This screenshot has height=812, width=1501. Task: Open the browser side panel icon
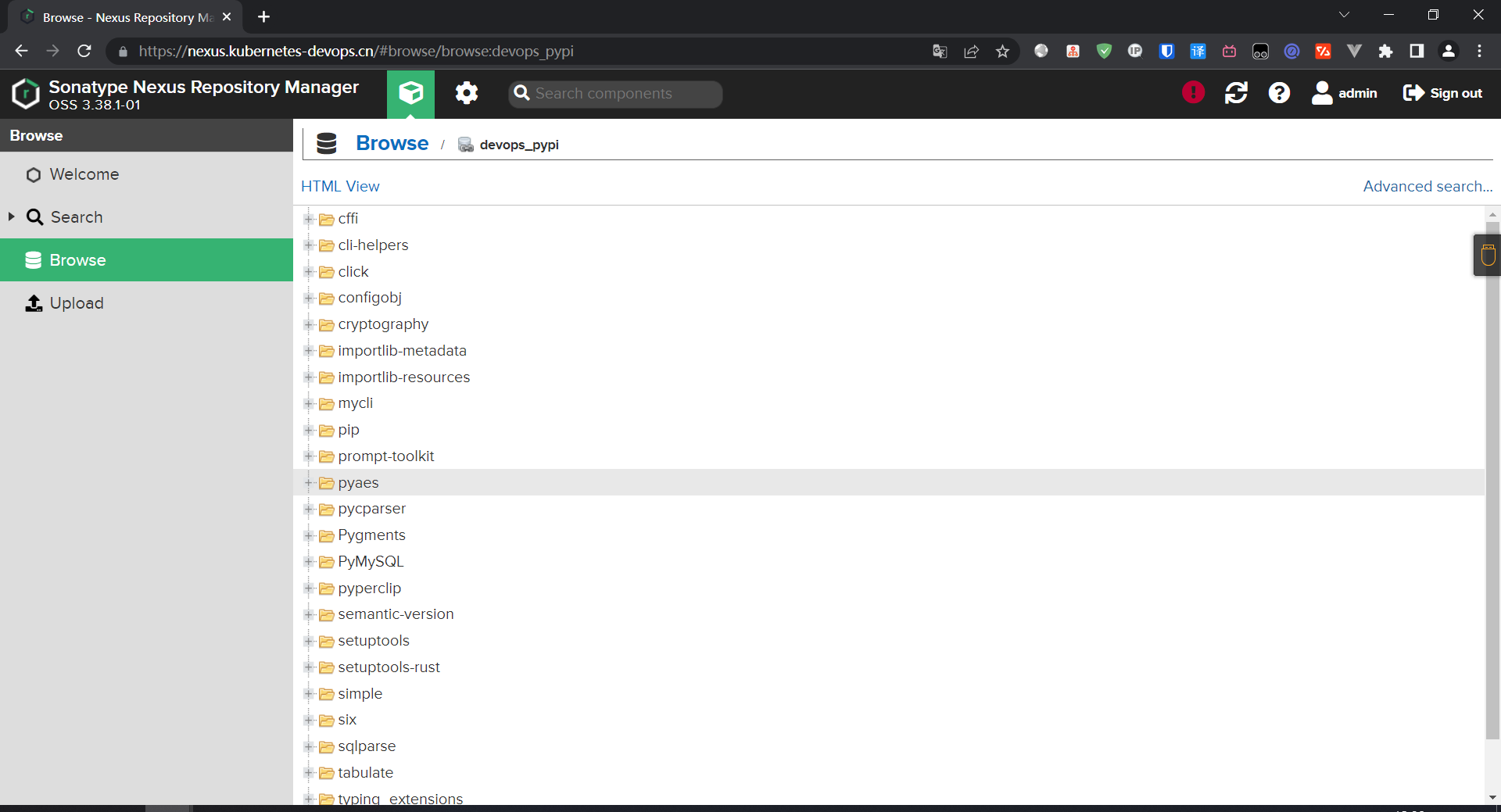click(1417, 52)
